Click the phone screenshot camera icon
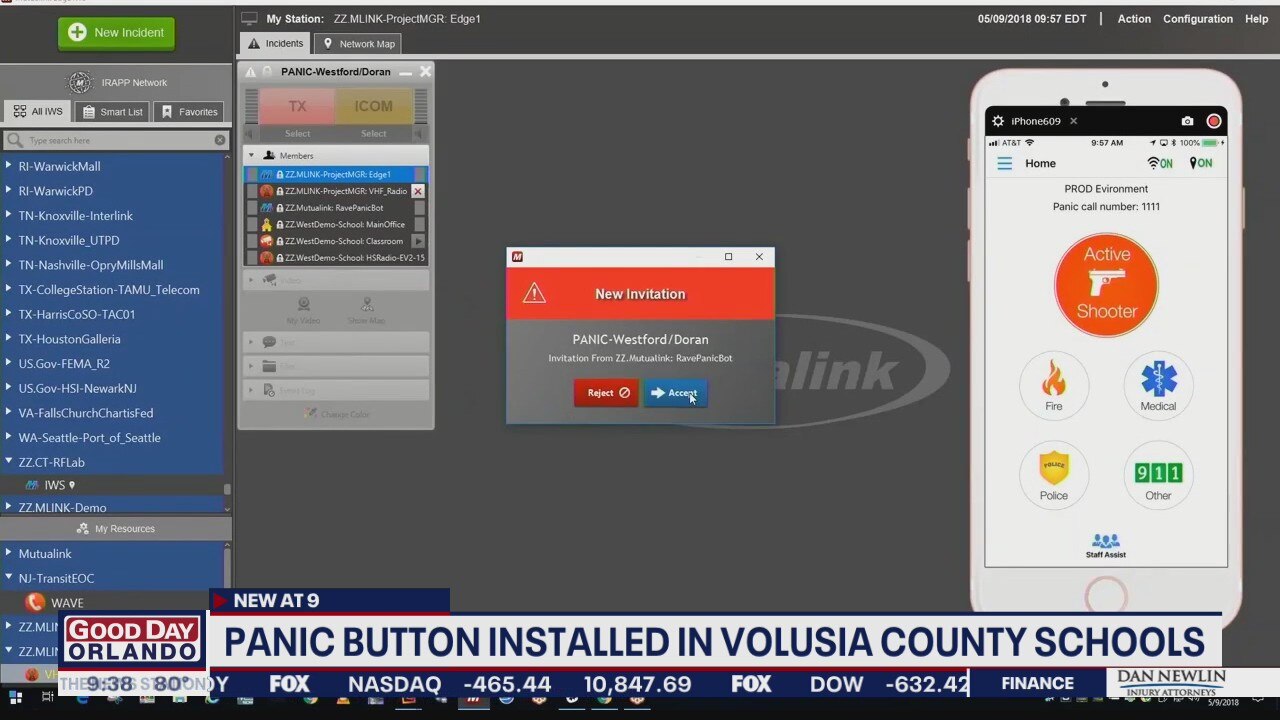This screenshot has width=1280, height=720. click(x=1187, y=121)
